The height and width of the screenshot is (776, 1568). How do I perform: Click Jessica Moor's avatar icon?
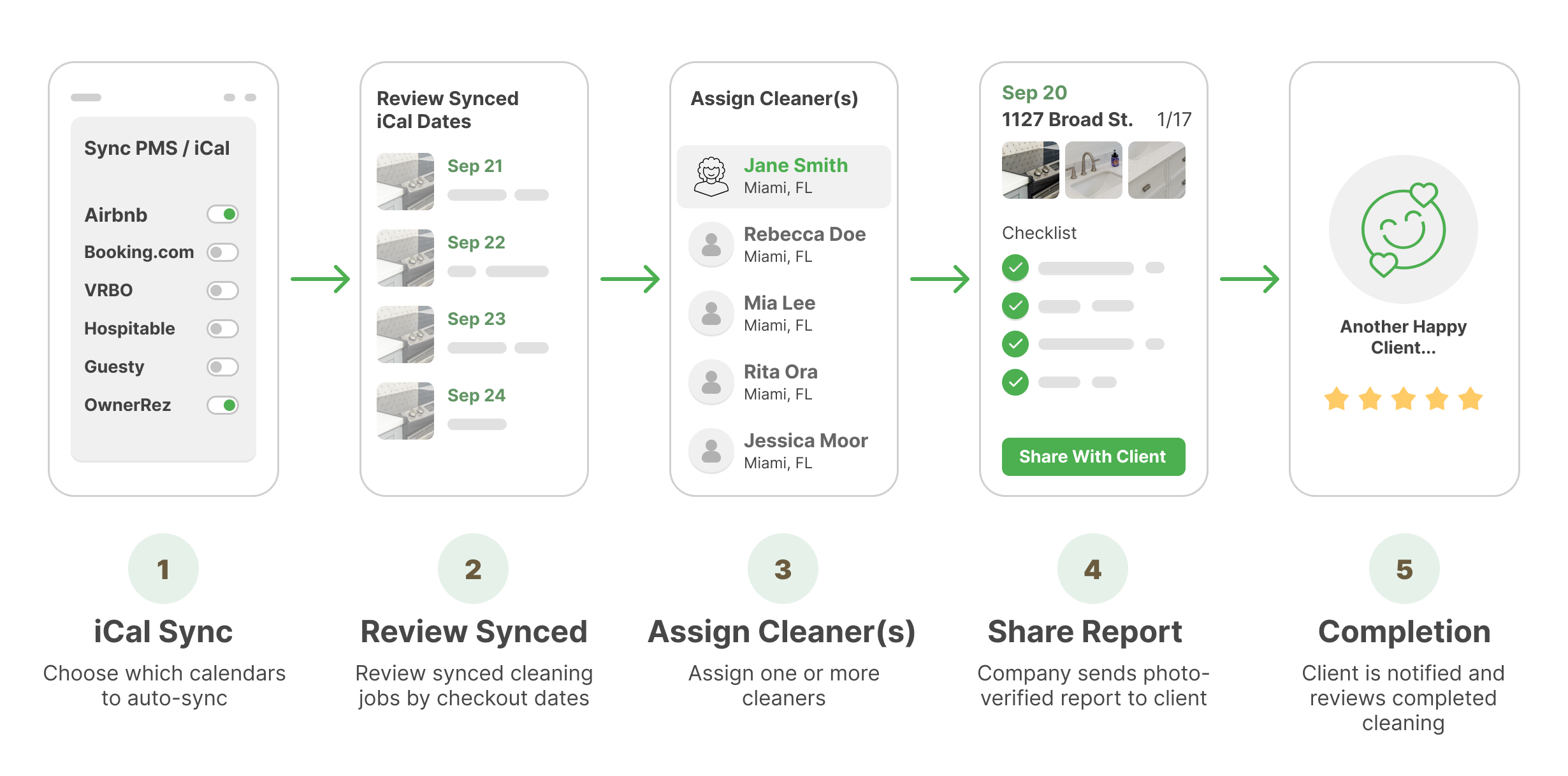tap(711, 450)
